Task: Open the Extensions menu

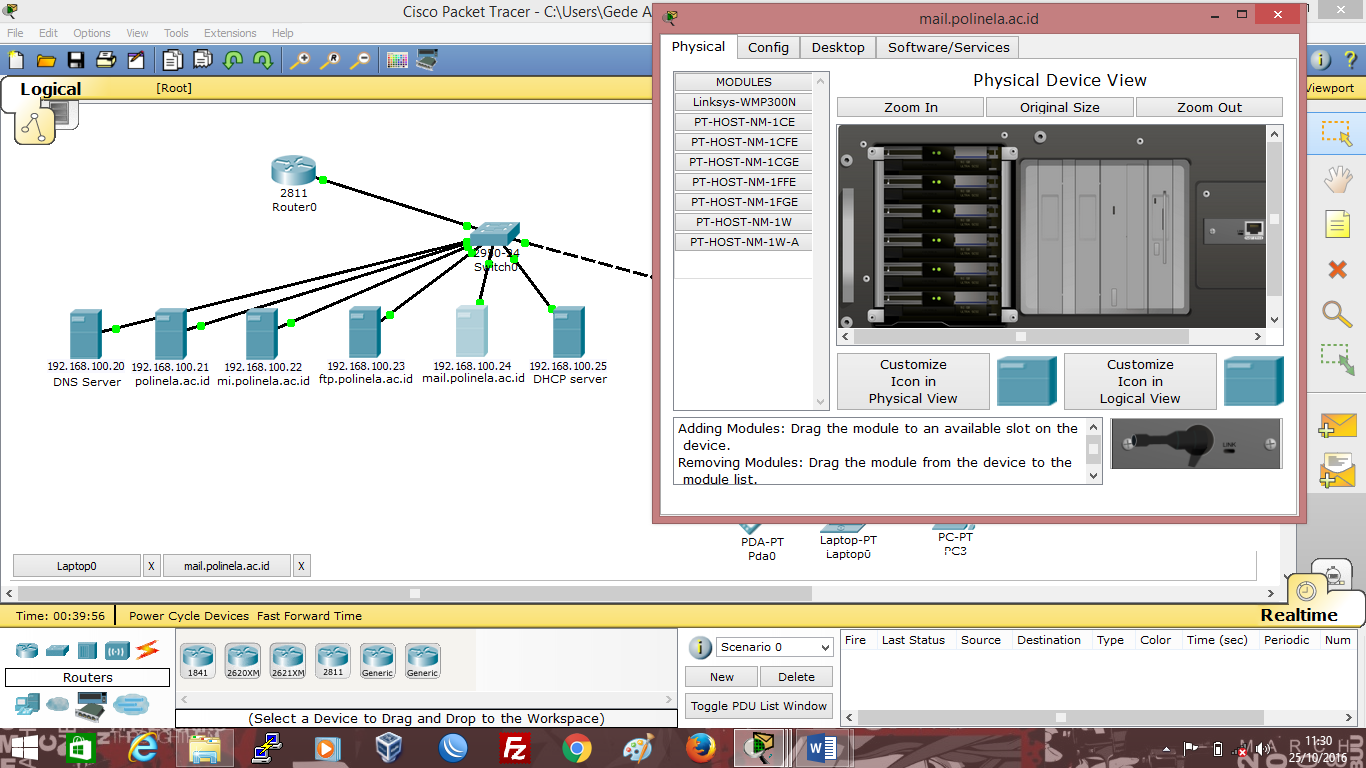Action: (x=230, y=33)
